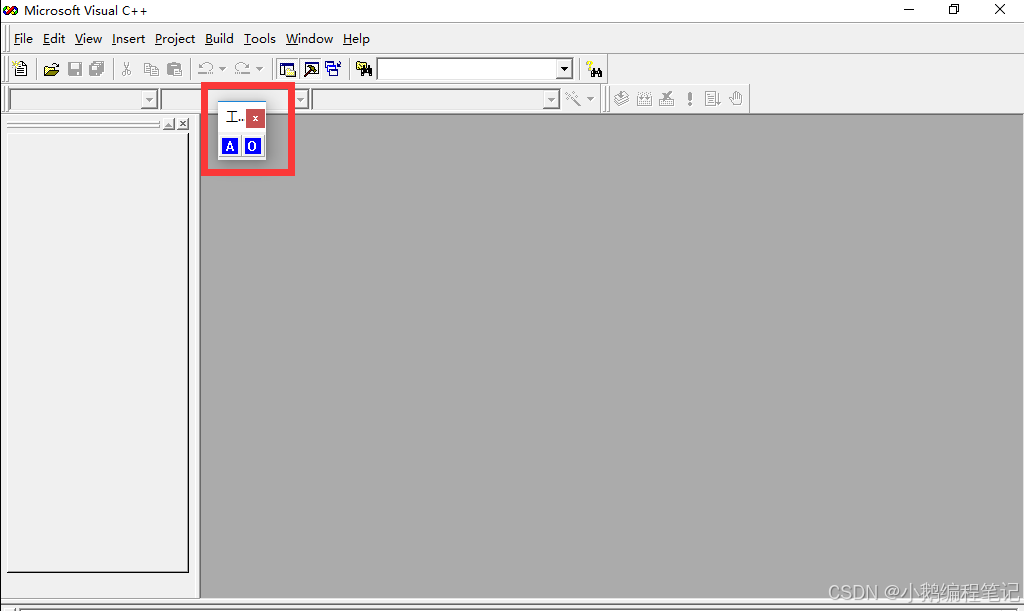1024x611 pixels.
Task: Expand the Find combo box dropdown arrow
Action: 564,69
